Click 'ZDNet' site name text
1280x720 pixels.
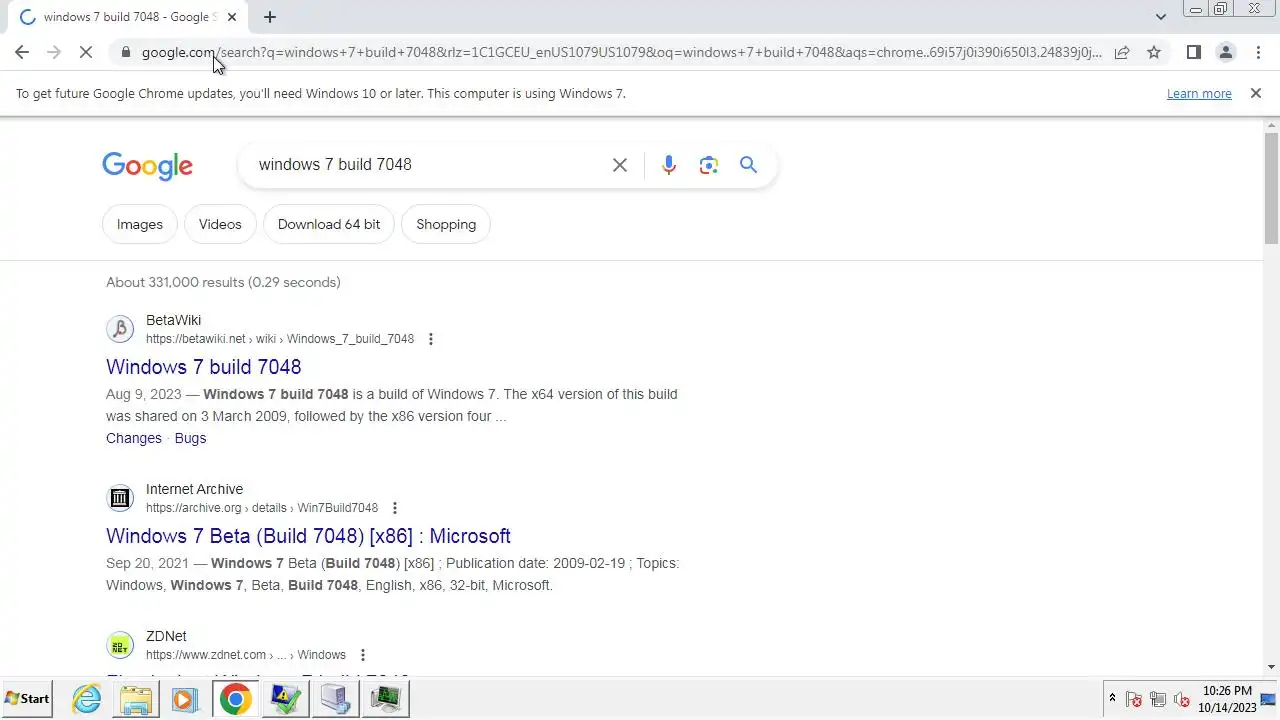point(166,636)
